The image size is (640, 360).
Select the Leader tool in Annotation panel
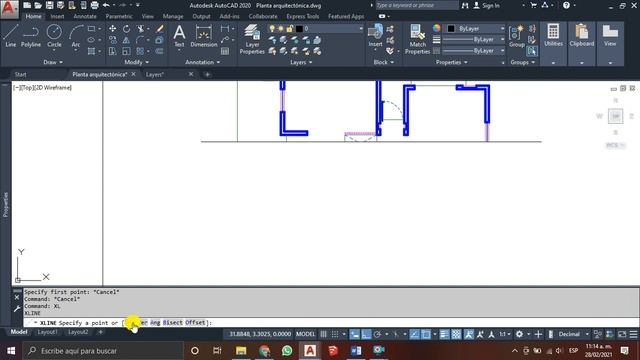[x=225, y=40]
